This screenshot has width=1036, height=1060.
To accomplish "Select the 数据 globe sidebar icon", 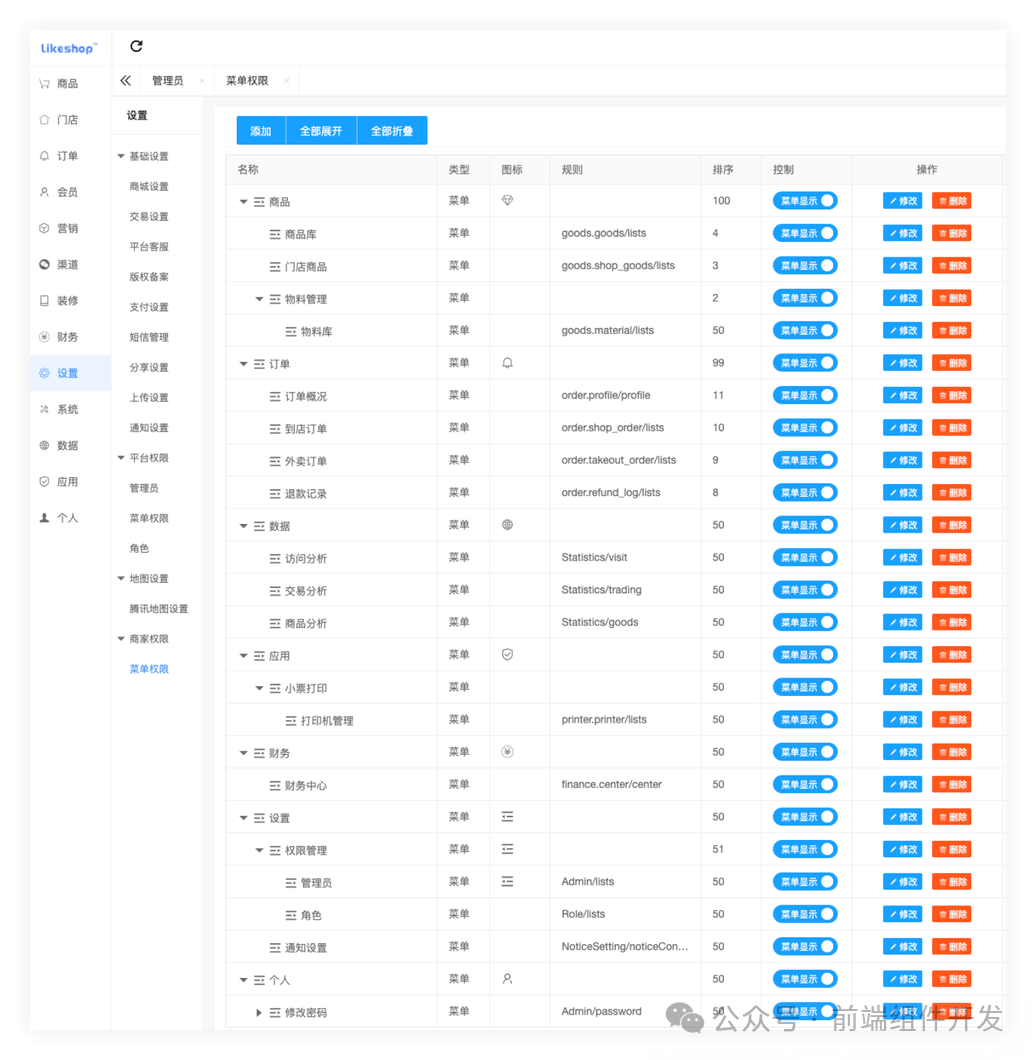I will [x=42, y=445].
